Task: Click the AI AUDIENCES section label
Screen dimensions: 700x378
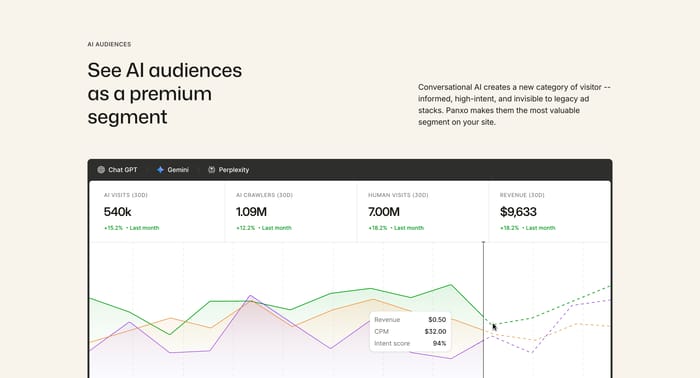Action: pos(109,44)
